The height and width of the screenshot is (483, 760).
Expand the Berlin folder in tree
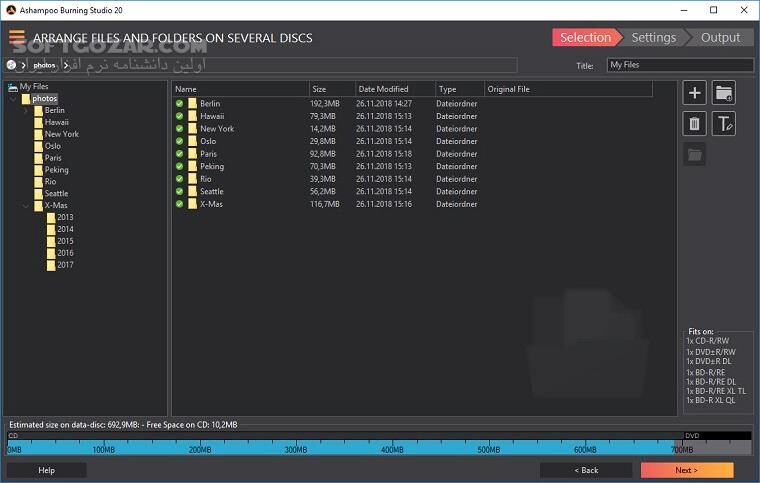[26, 110]
